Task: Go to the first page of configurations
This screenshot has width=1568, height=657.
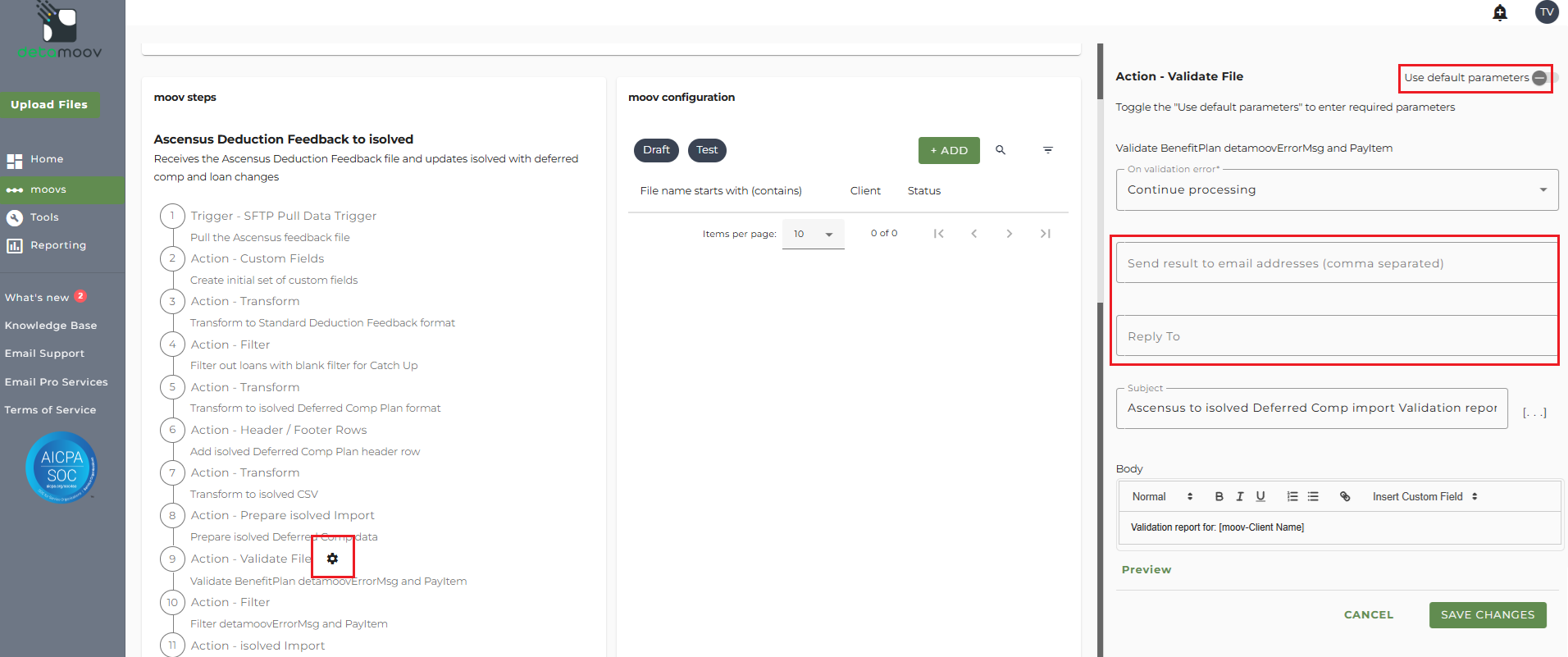Action: coord(939,234)
